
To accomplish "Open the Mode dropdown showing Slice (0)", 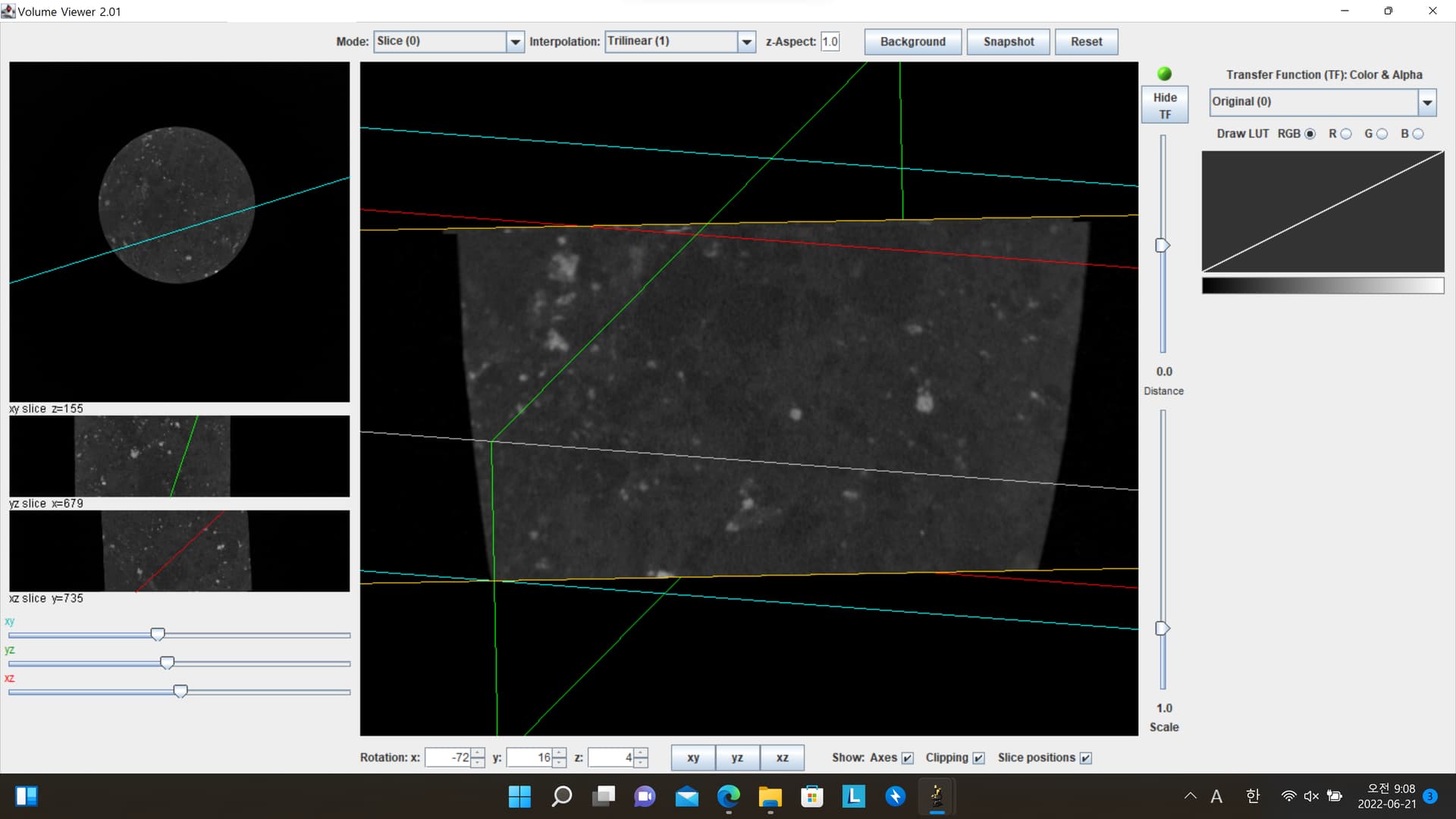I will coord(515,42).
